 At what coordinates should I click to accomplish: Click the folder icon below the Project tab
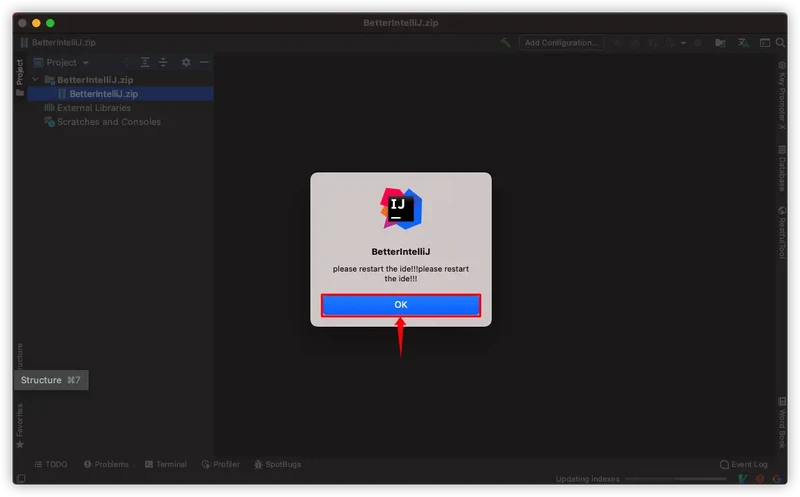pos(20,93)
